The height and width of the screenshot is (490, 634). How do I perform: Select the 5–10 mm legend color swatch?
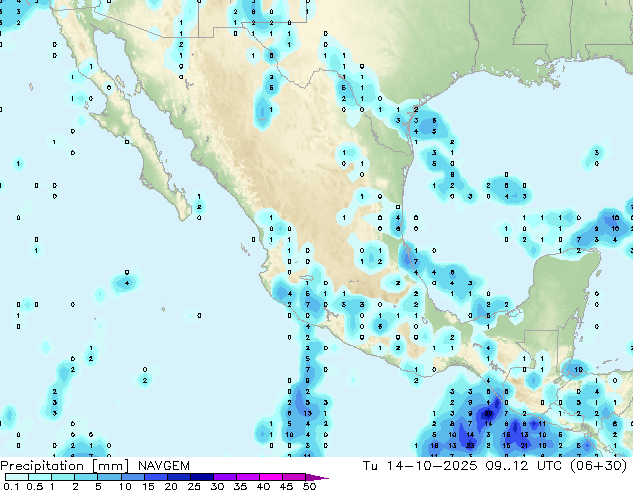coord(109,477)
